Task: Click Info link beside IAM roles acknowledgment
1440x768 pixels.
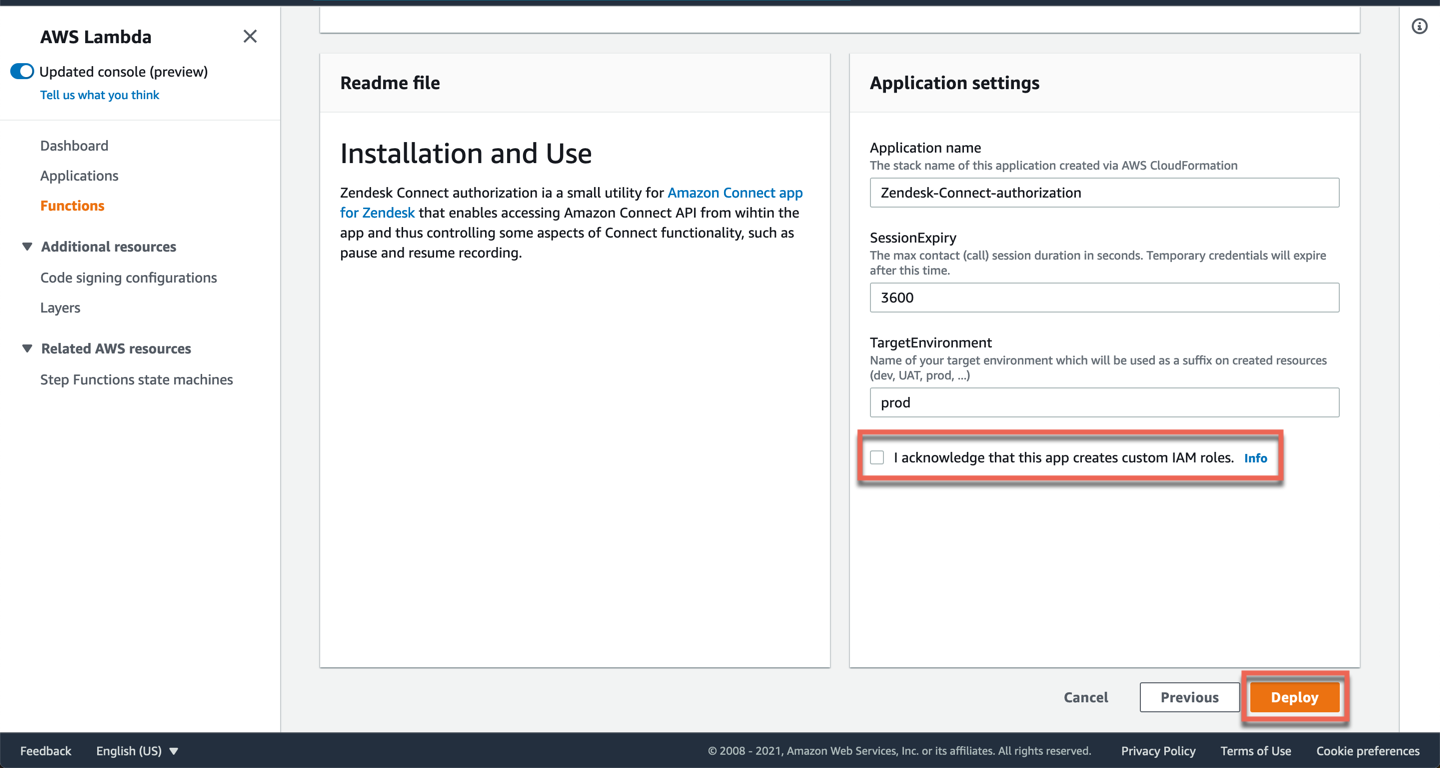Action: tap(1255, 458)
